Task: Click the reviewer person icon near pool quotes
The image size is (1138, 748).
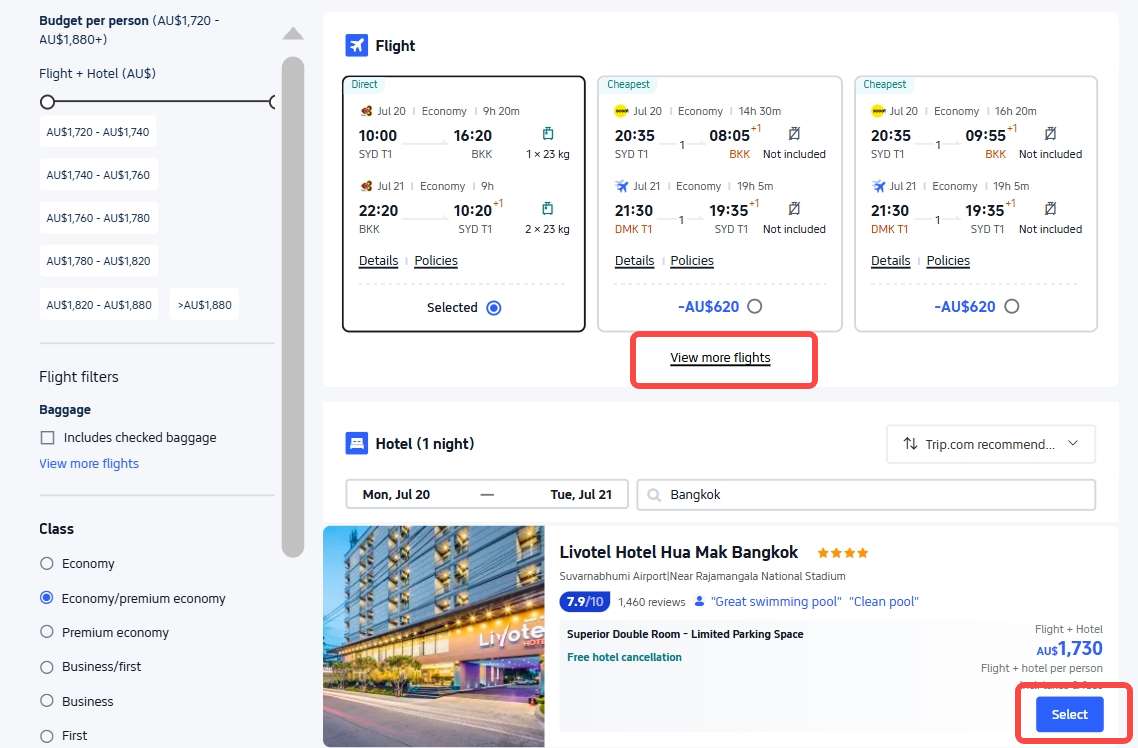Action: (x=700, y=601)
